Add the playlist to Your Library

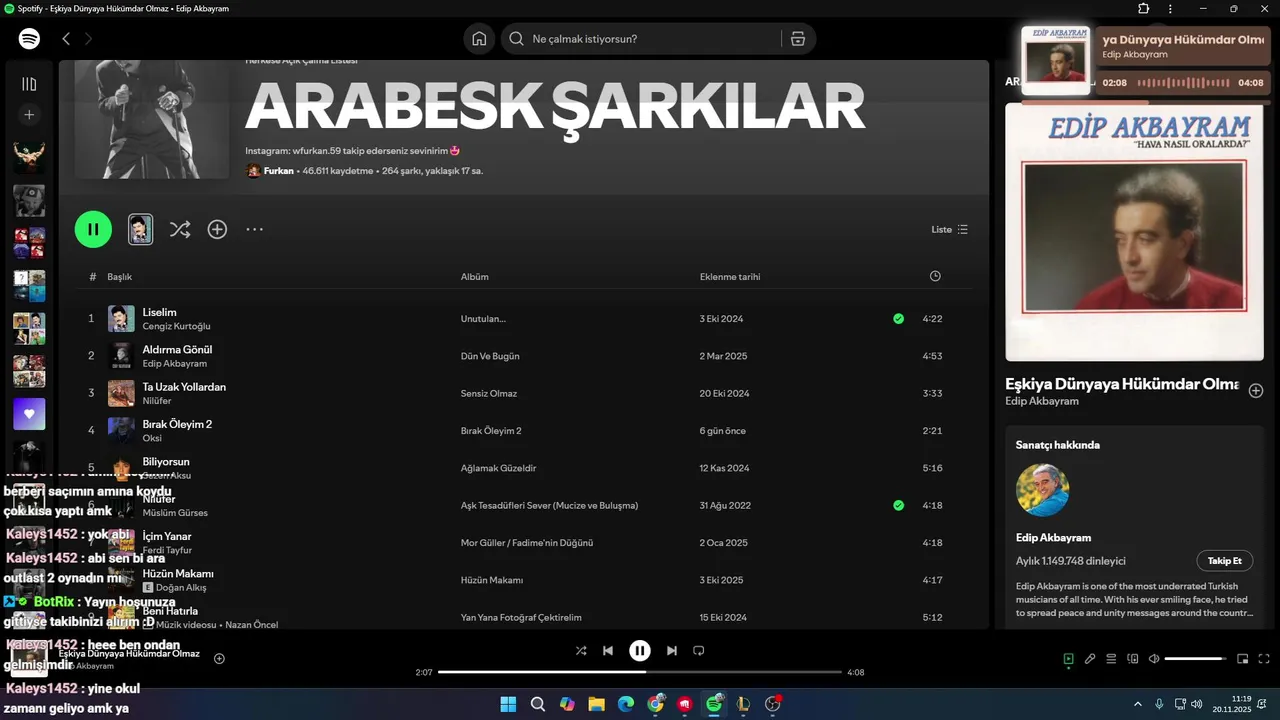(x=217, y=229)
